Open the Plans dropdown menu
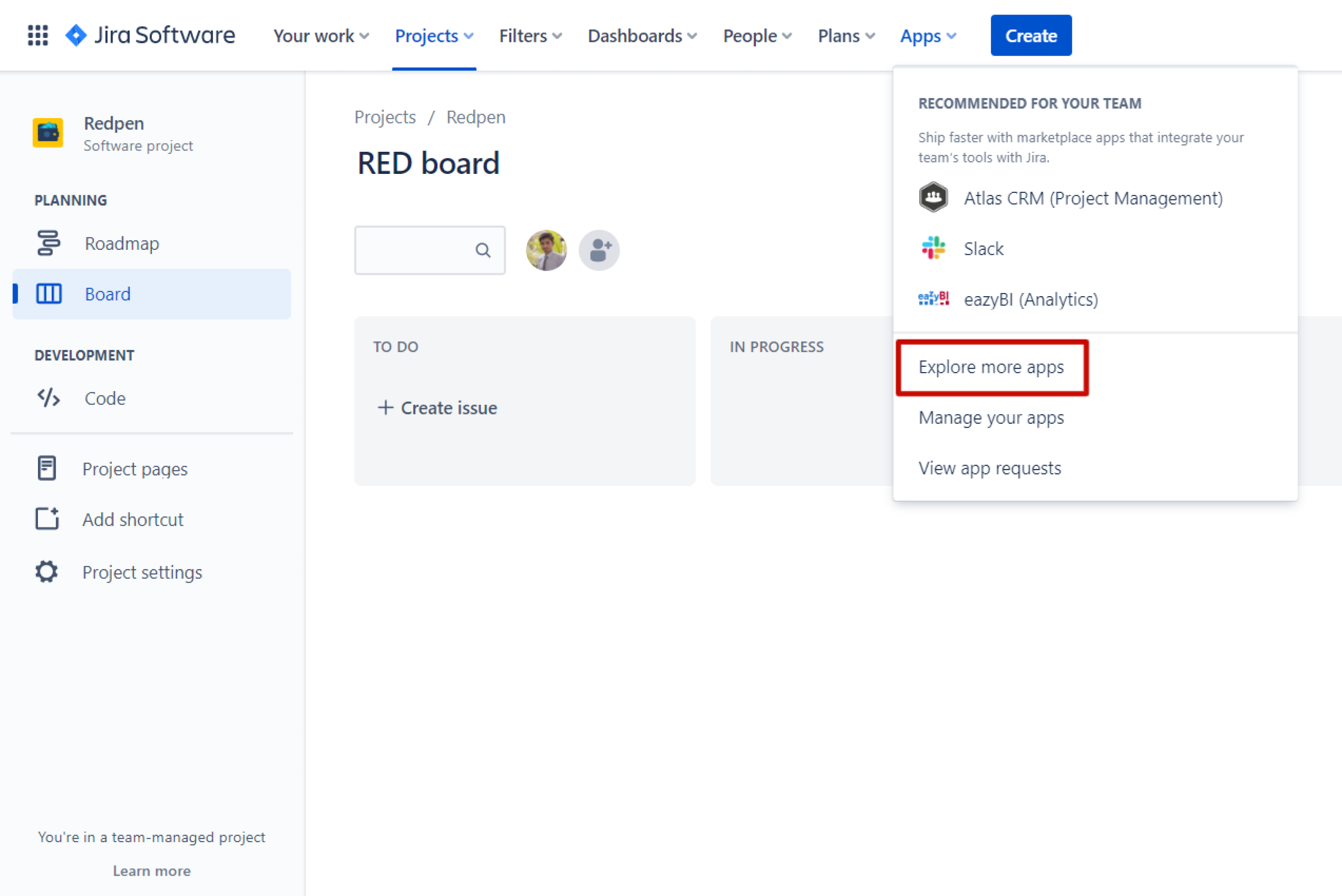The height and width of the screenshot is (896, 1342). click(x=846, y=35)
